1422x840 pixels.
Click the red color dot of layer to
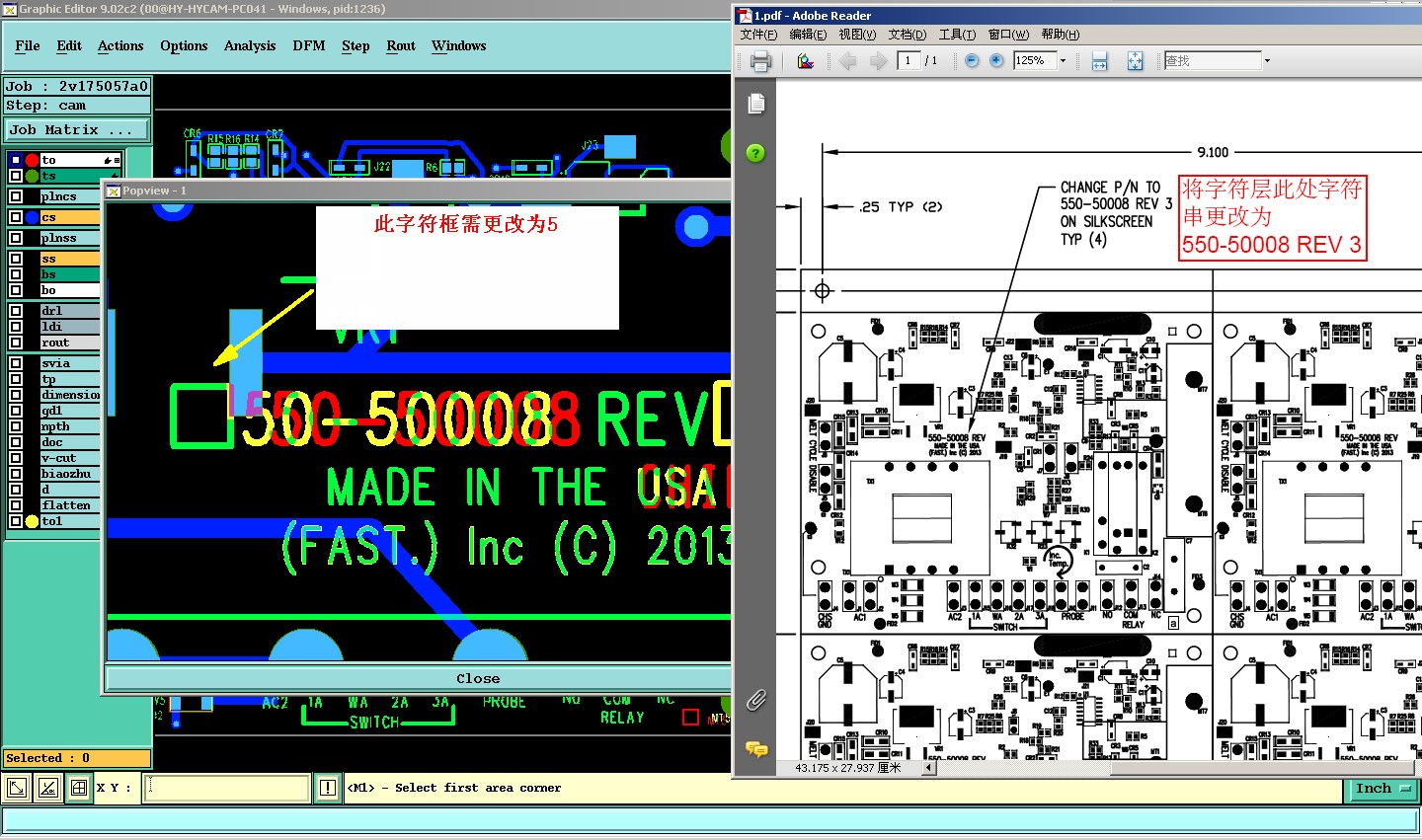(32, 160)
